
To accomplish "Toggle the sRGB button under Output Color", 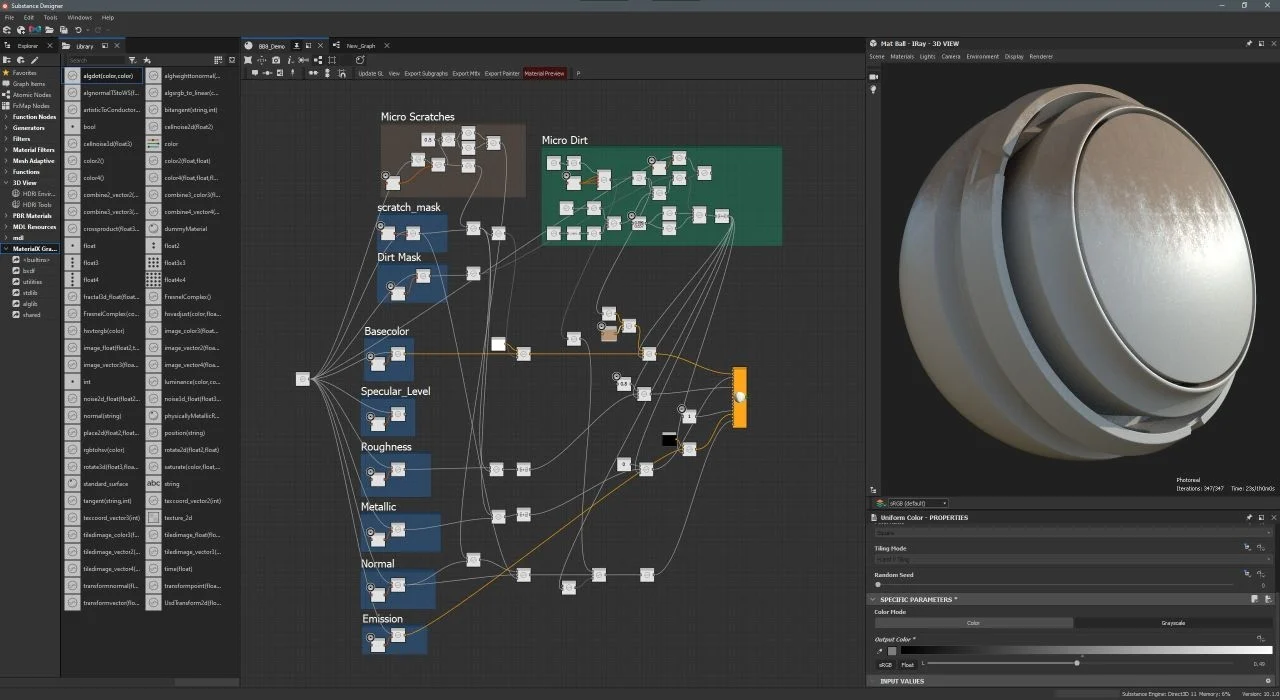I will click(x=885, y=665).
